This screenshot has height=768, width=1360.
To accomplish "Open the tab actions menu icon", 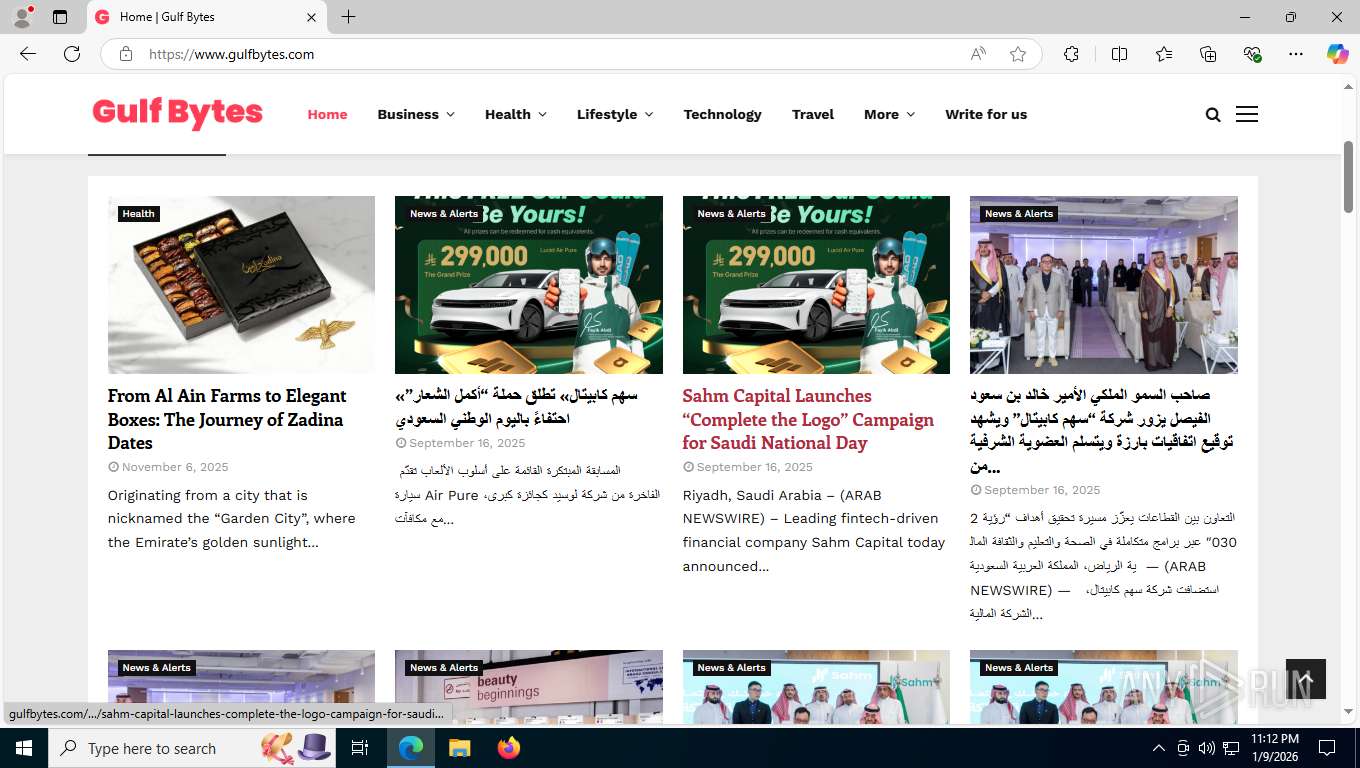I will (x=60, y=17).
